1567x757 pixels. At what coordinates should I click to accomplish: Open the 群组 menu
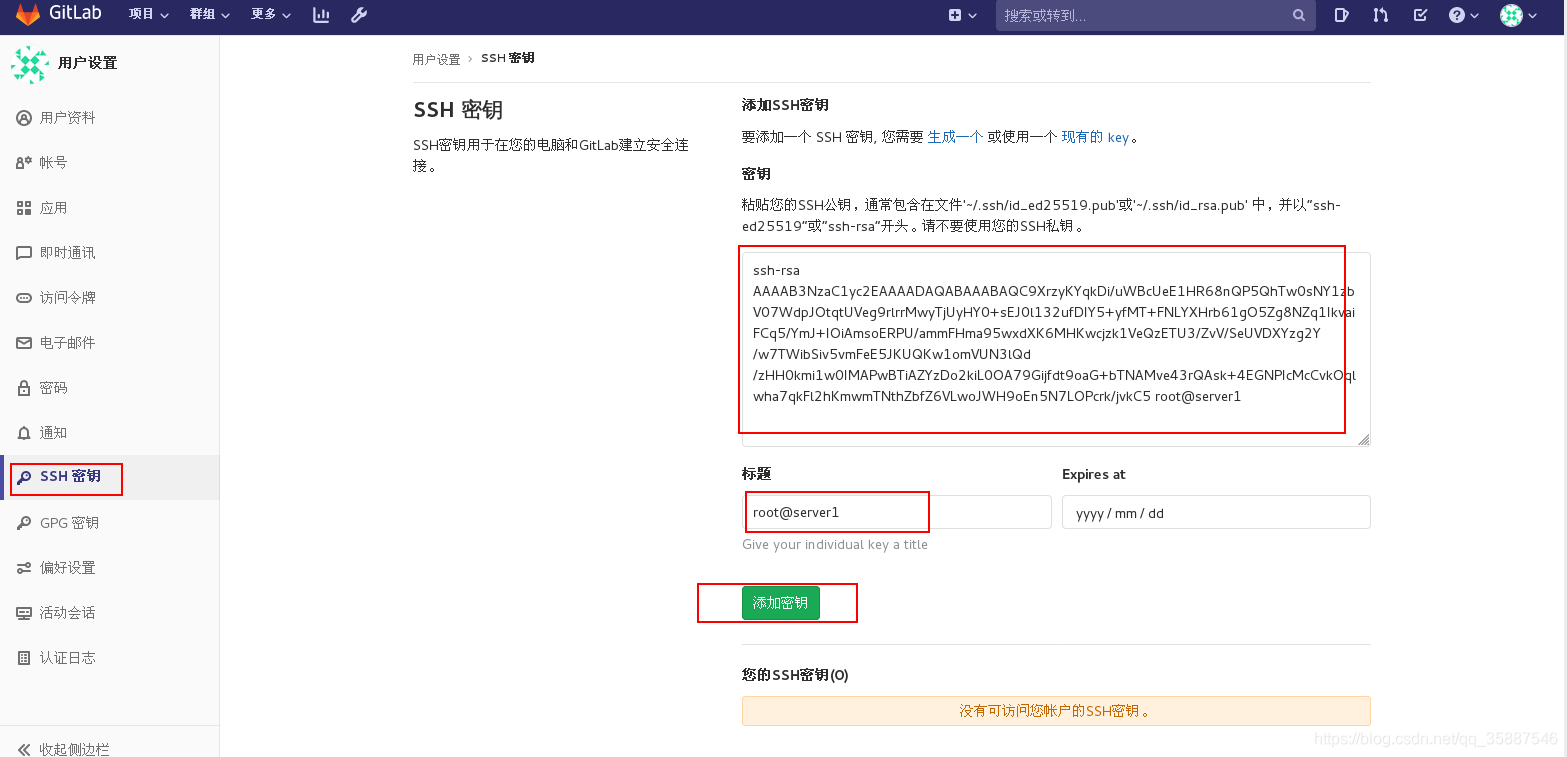[208, 14]
